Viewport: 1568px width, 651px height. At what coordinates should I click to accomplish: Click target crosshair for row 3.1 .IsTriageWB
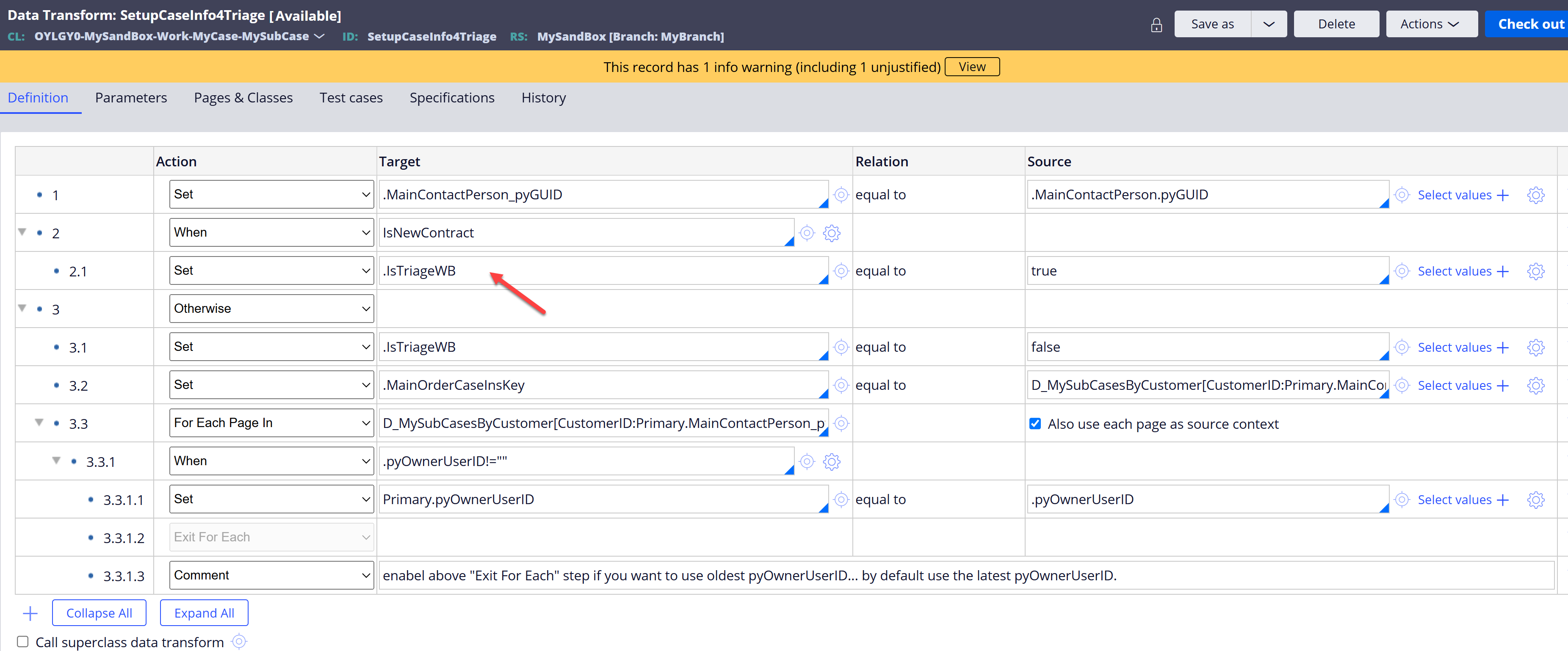[x=841, y=347]
